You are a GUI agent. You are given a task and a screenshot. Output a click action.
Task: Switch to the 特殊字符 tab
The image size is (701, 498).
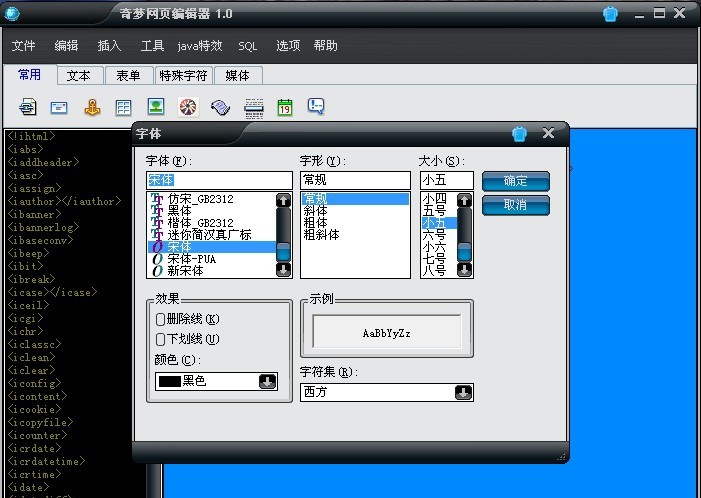coord(184,76)
